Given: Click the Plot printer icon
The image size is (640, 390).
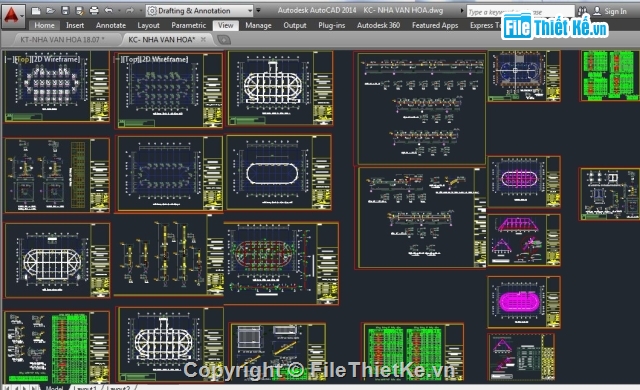Looking at the screenshot, I should (94, 11).
